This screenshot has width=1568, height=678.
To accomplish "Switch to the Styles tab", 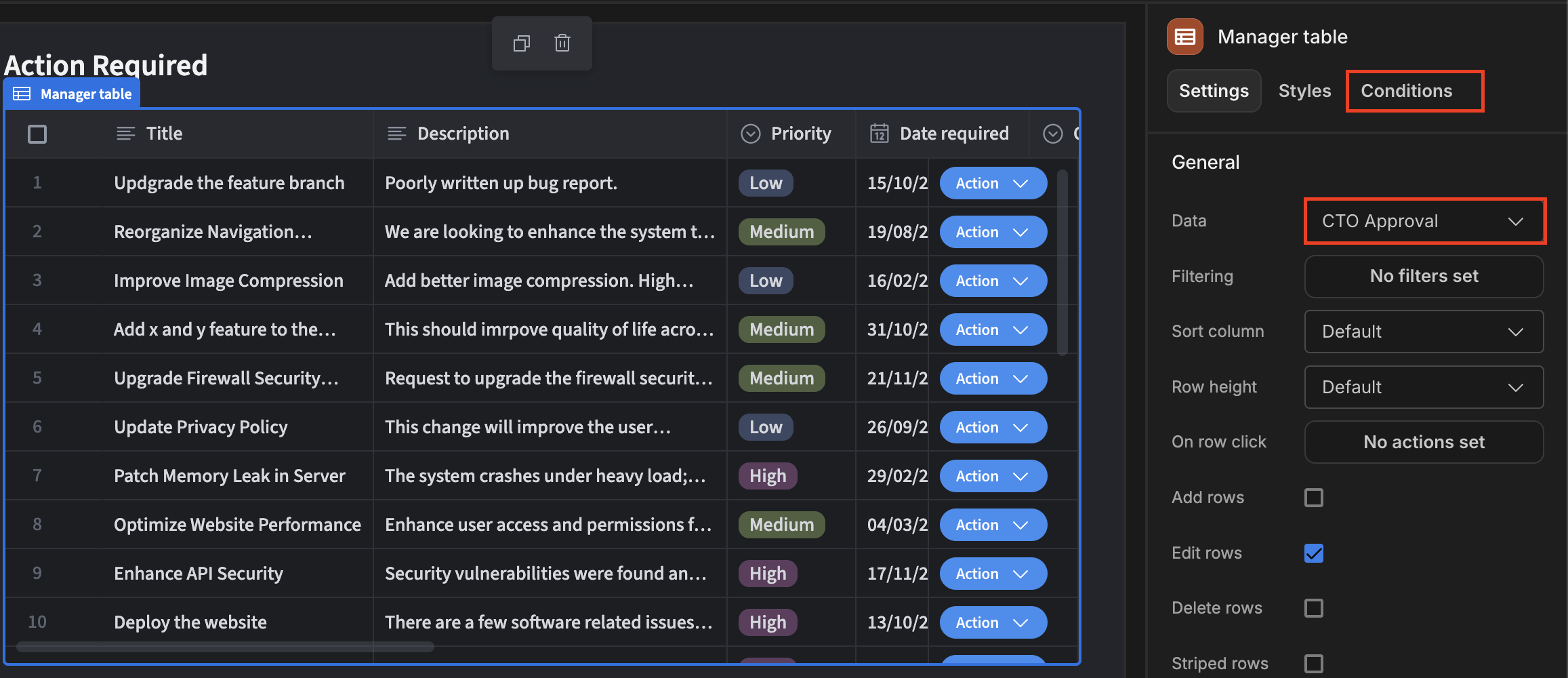I will [1304, 91].
